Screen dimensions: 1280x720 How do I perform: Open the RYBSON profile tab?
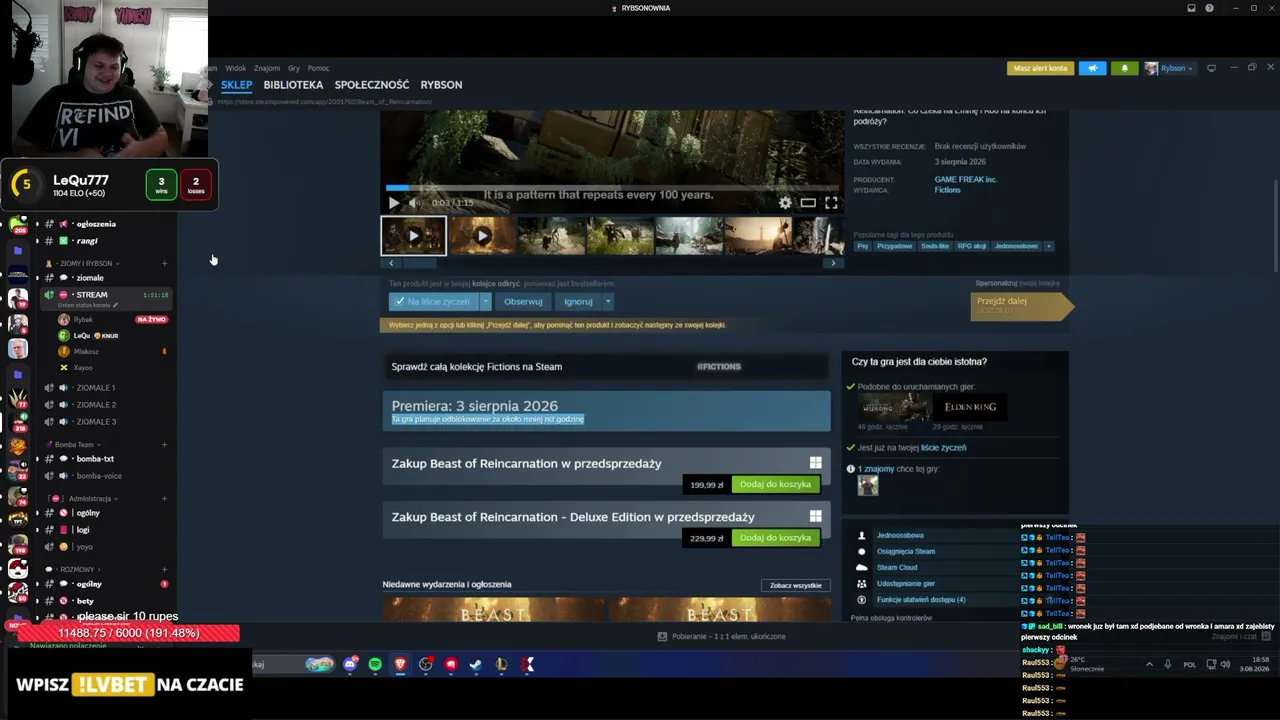(x=441, y=85)
